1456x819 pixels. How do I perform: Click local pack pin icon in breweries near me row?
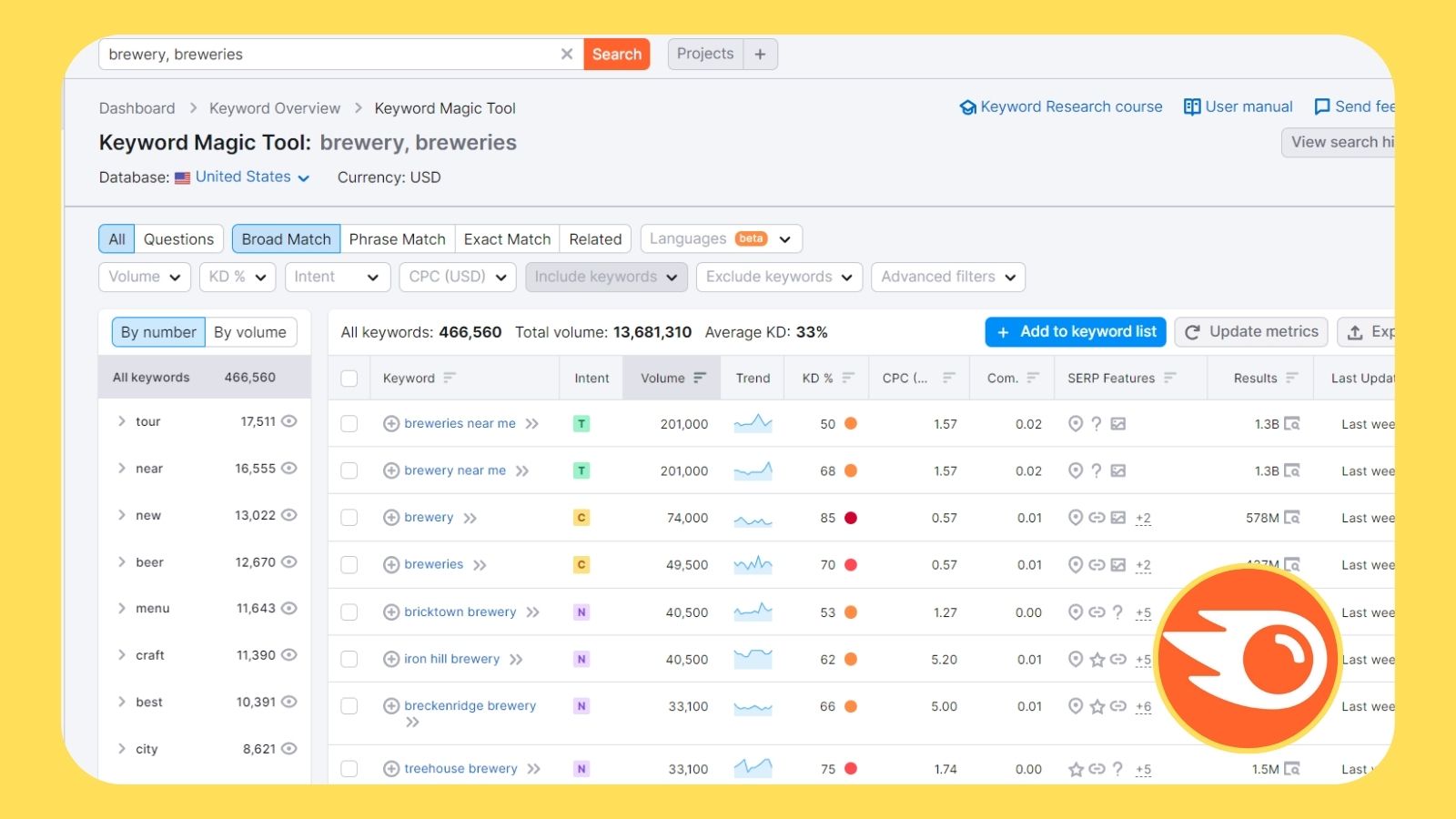point(1076,423)
